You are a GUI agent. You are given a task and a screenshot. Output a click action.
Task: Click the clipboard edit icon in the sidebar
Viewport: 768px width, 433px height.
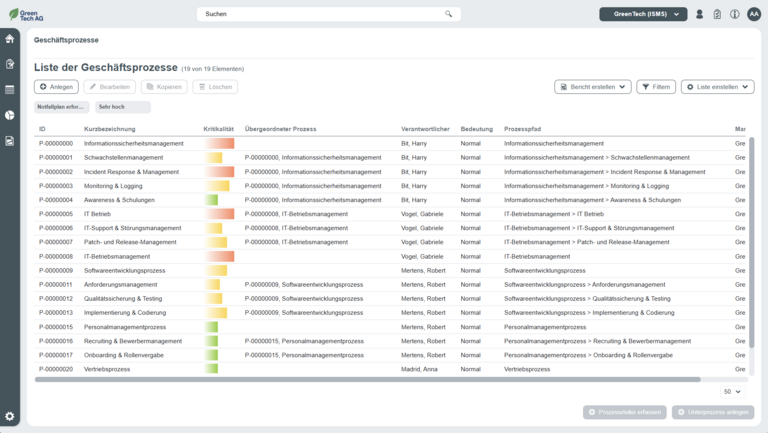click(x=10, y=64)
